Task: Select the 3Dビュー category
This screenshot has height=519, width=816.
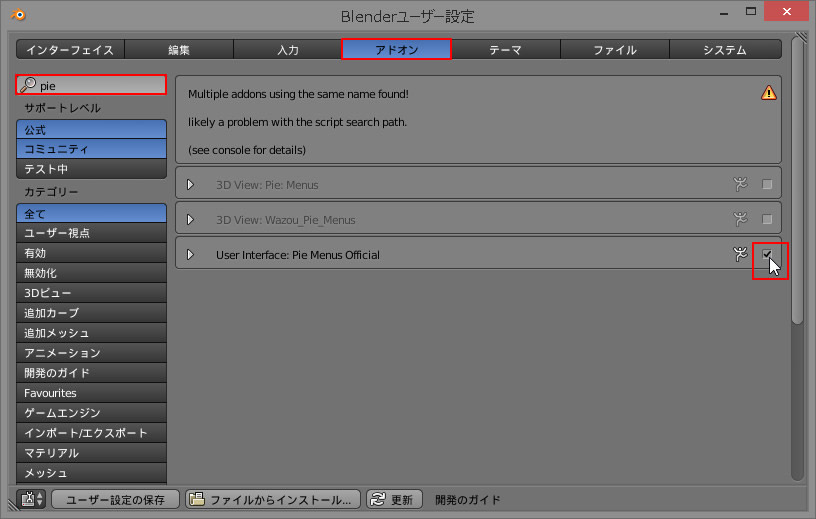Action: (92, 293)
